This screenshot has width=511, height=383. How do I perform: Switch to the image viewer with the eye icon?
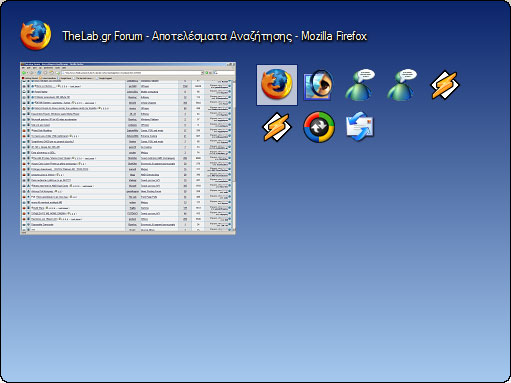pos(318,85)
